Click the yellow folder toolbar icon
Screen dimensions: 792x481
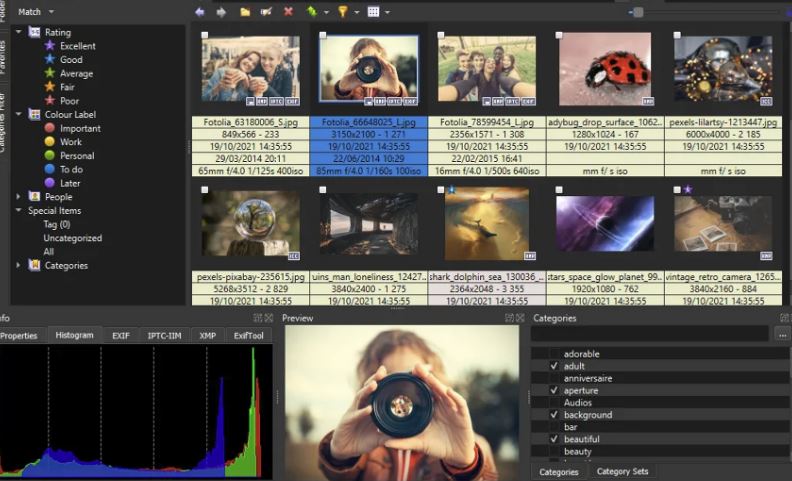coord(245,12)
